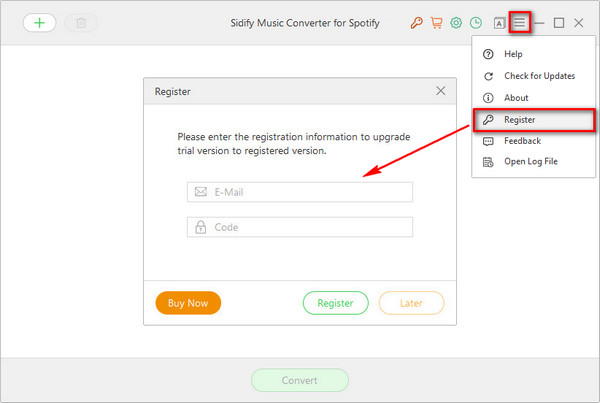Click the Later button

coord(411,303)
